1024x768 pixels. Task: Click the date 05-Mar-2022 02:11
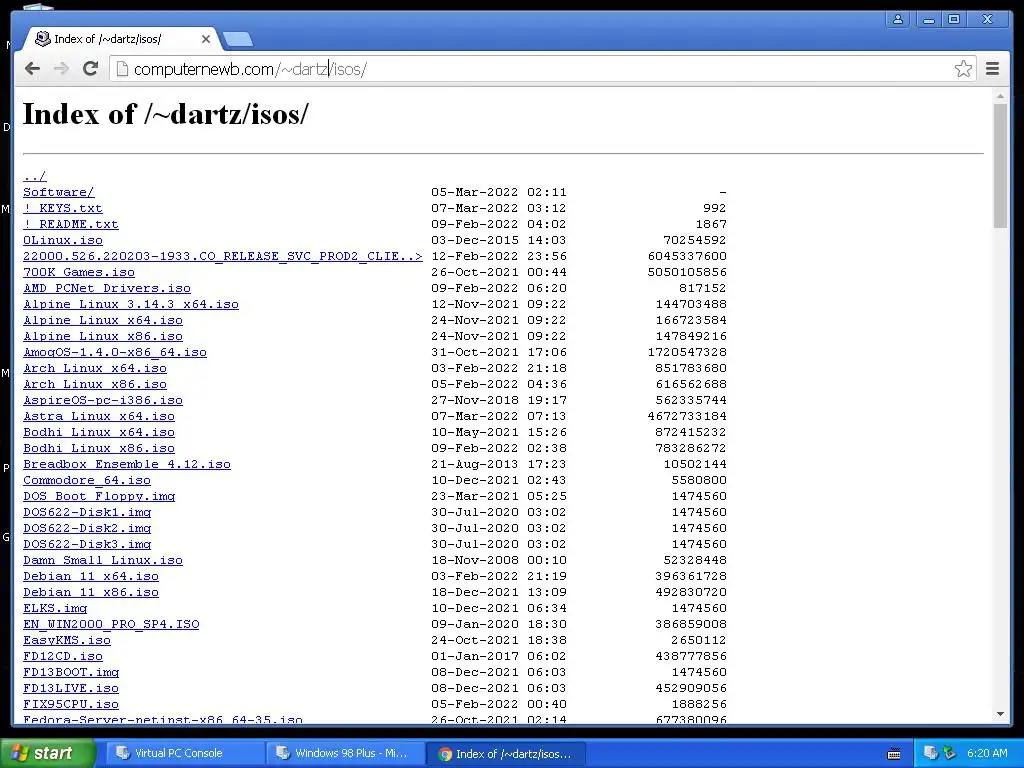coord(499,192)
